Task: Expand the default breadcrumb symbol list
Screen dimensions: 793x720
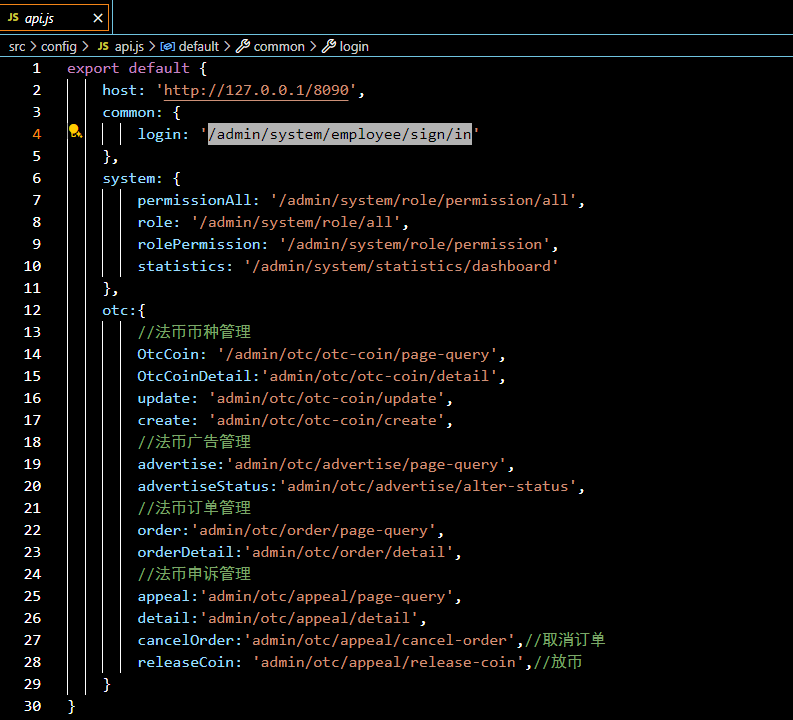Action: click(199, 46)
